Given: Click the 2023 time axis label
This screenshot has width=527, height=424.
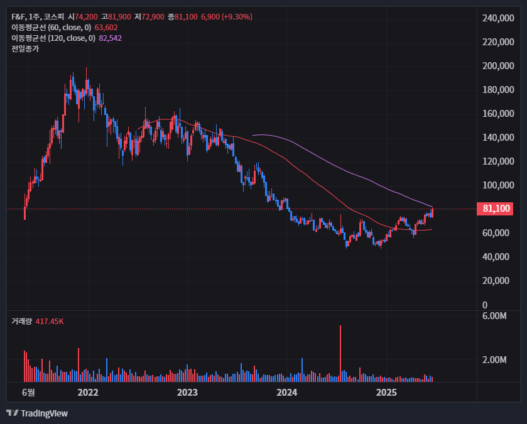Looking at the screenshot, I should pyautogui.click(x=187, y=392).
